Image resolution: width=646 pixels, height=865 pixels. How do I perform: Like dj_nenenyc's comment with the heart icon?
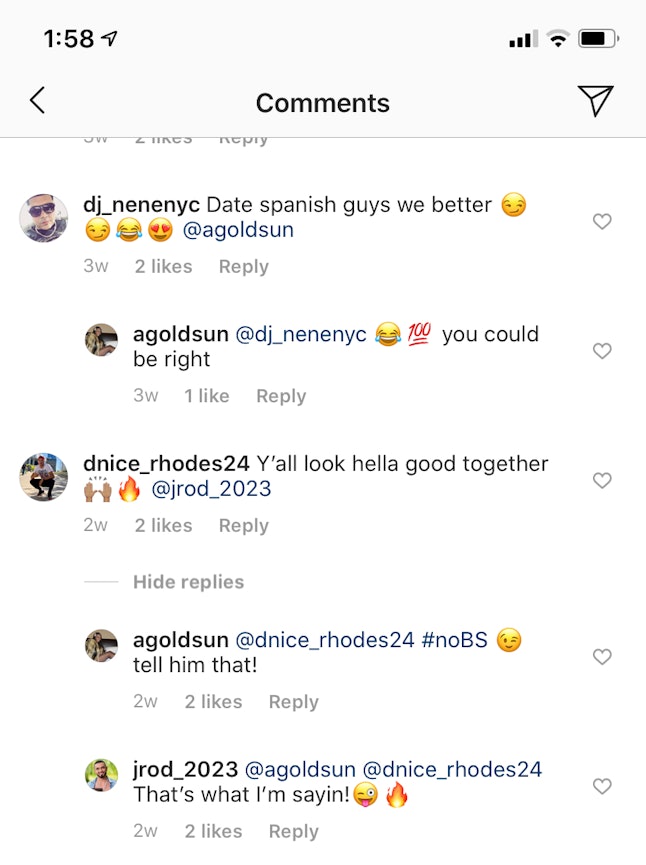(602, 221)
